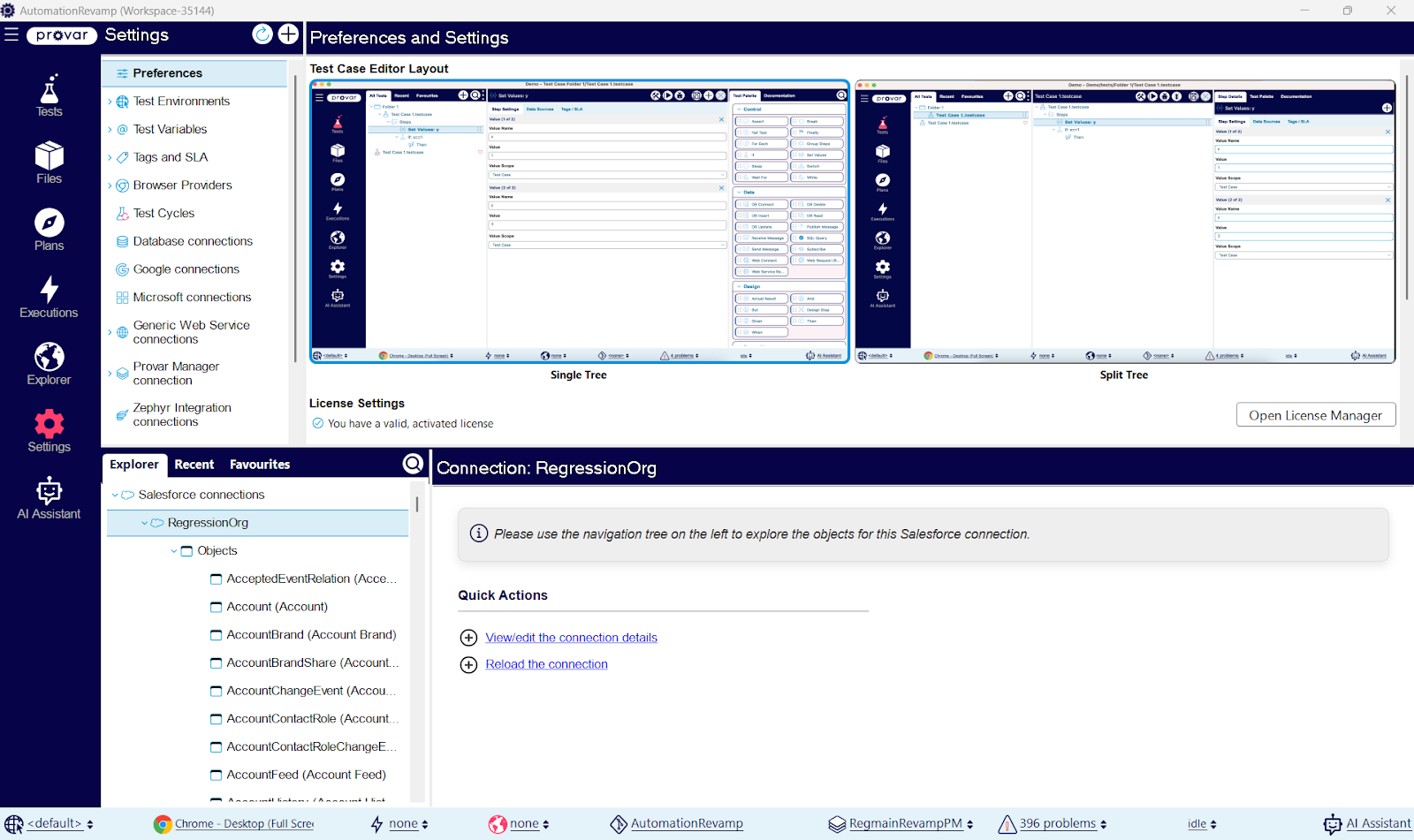The width and height of the screenshot is (1414, 840).
Task: Click the Provar logo
Action: [x=62, y=35]
